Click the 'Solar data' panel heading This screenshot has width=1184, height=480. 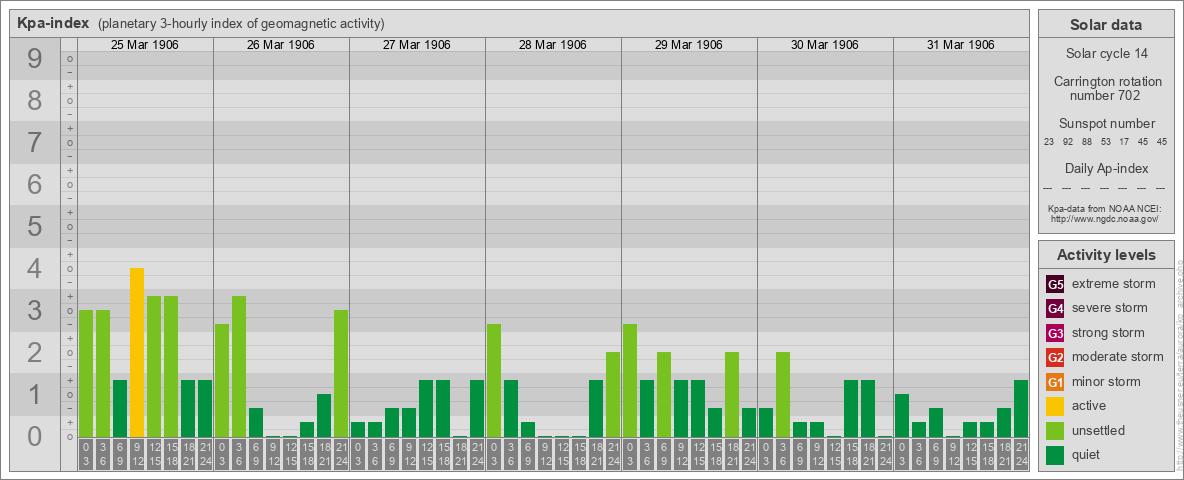pyautogui.click(x=1106, y=25)
